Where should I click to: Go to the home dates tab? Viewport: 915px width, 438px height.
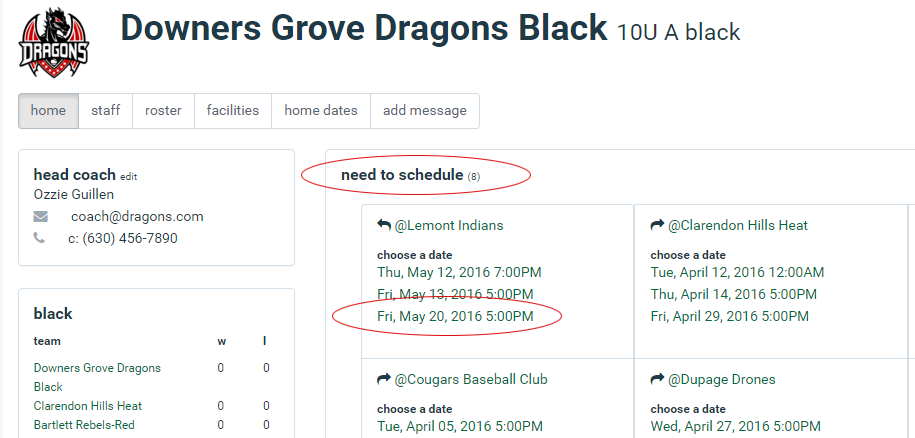[321, 111]
